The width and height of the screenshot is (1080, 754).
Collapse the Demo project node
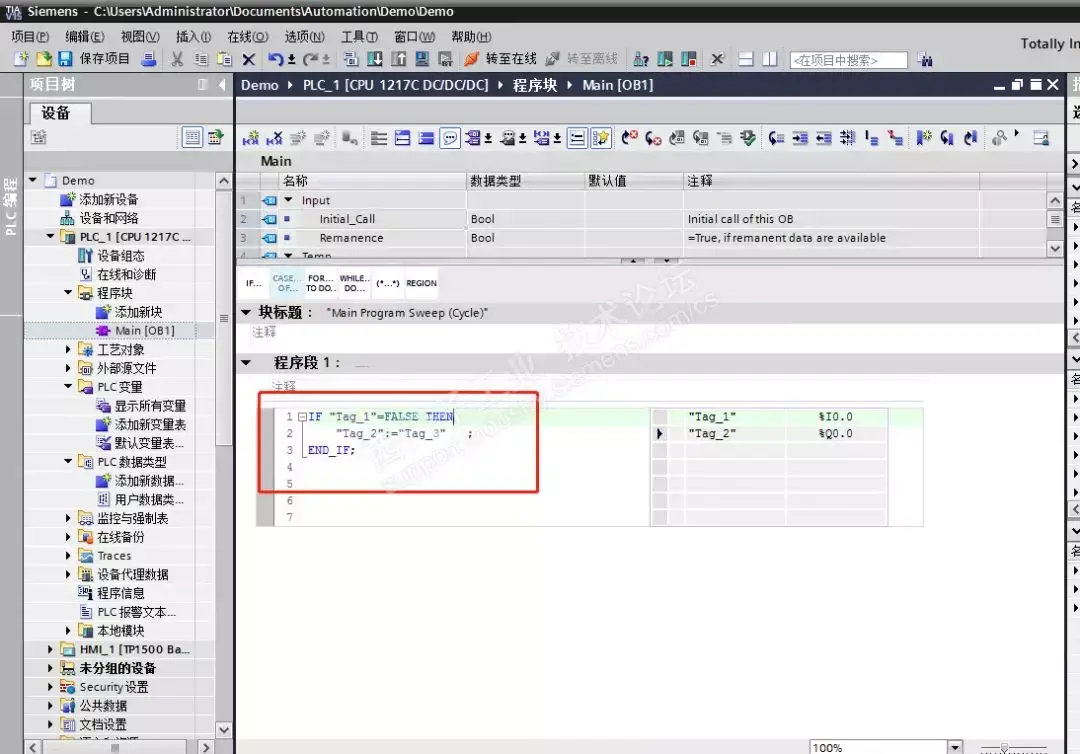pyautogui.click(x=32, y=180)
